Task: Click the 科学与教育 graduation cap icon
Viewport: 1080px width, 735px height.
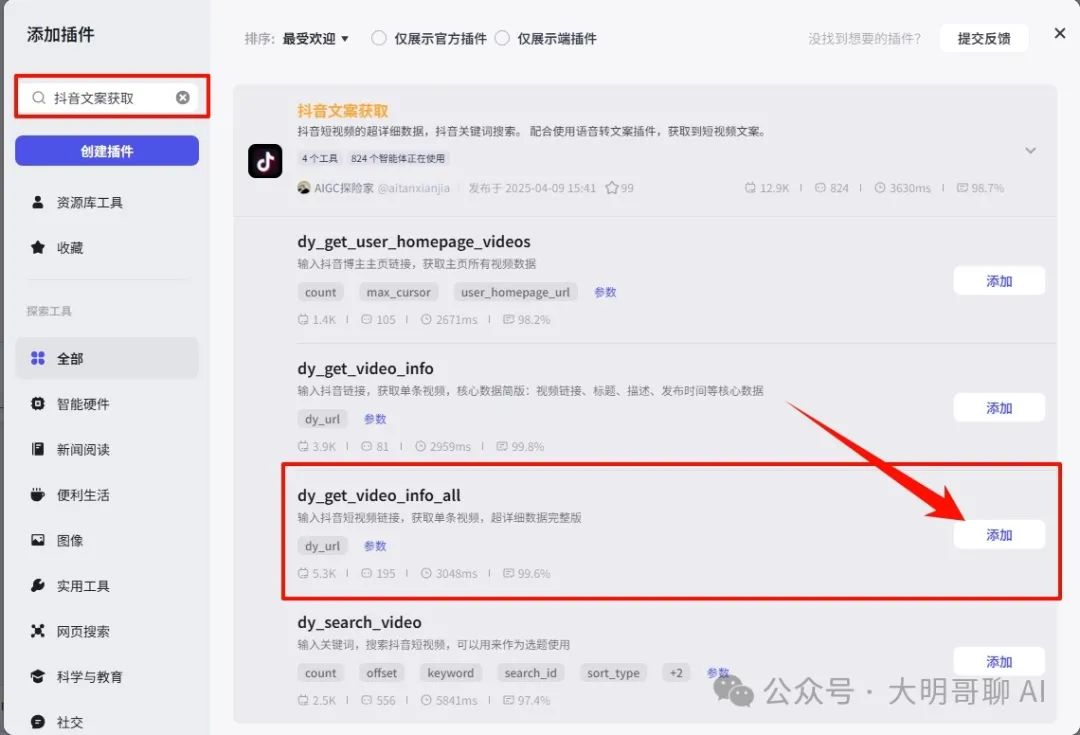Action: point(38,676)
